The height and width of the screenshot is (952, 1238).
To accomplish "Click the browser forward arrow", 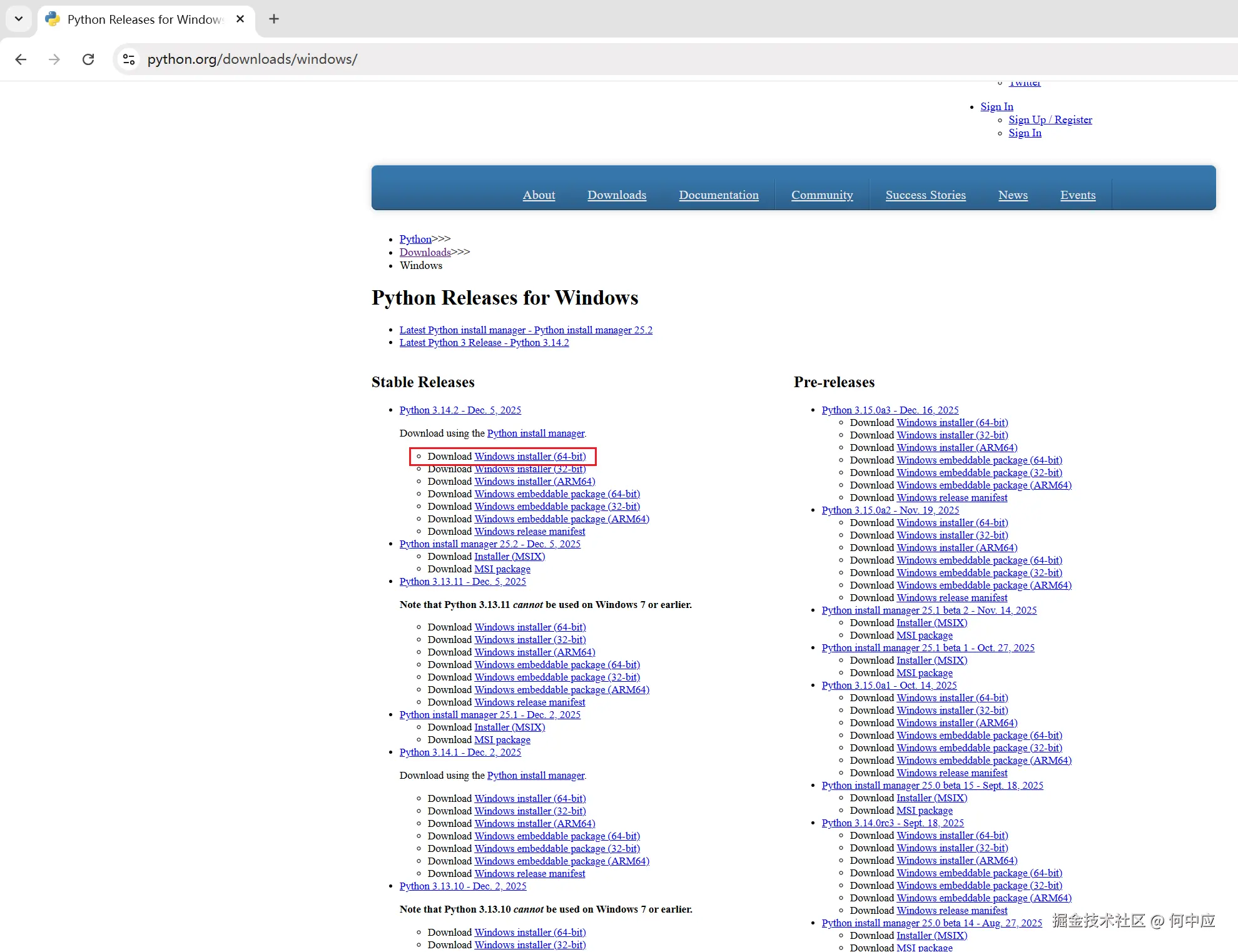I will click(x=54, y=59).
